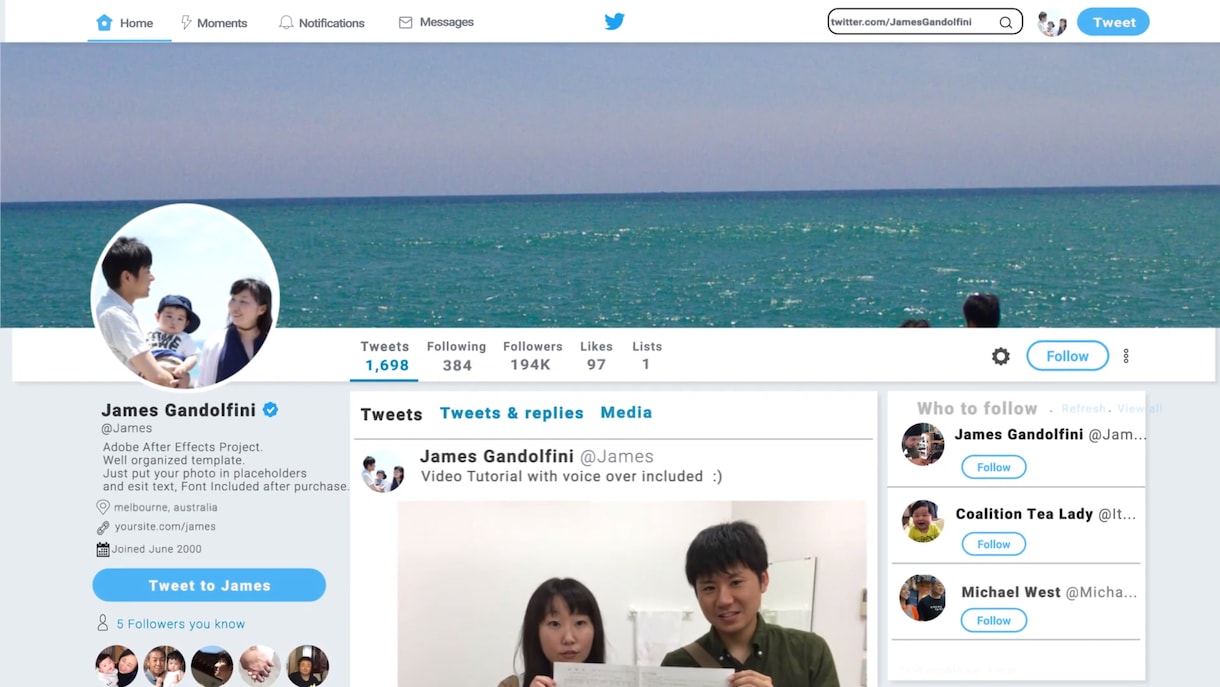Screen dimensions: 1220x687
Task: Click the followers person icon
Action: [102, 623]
